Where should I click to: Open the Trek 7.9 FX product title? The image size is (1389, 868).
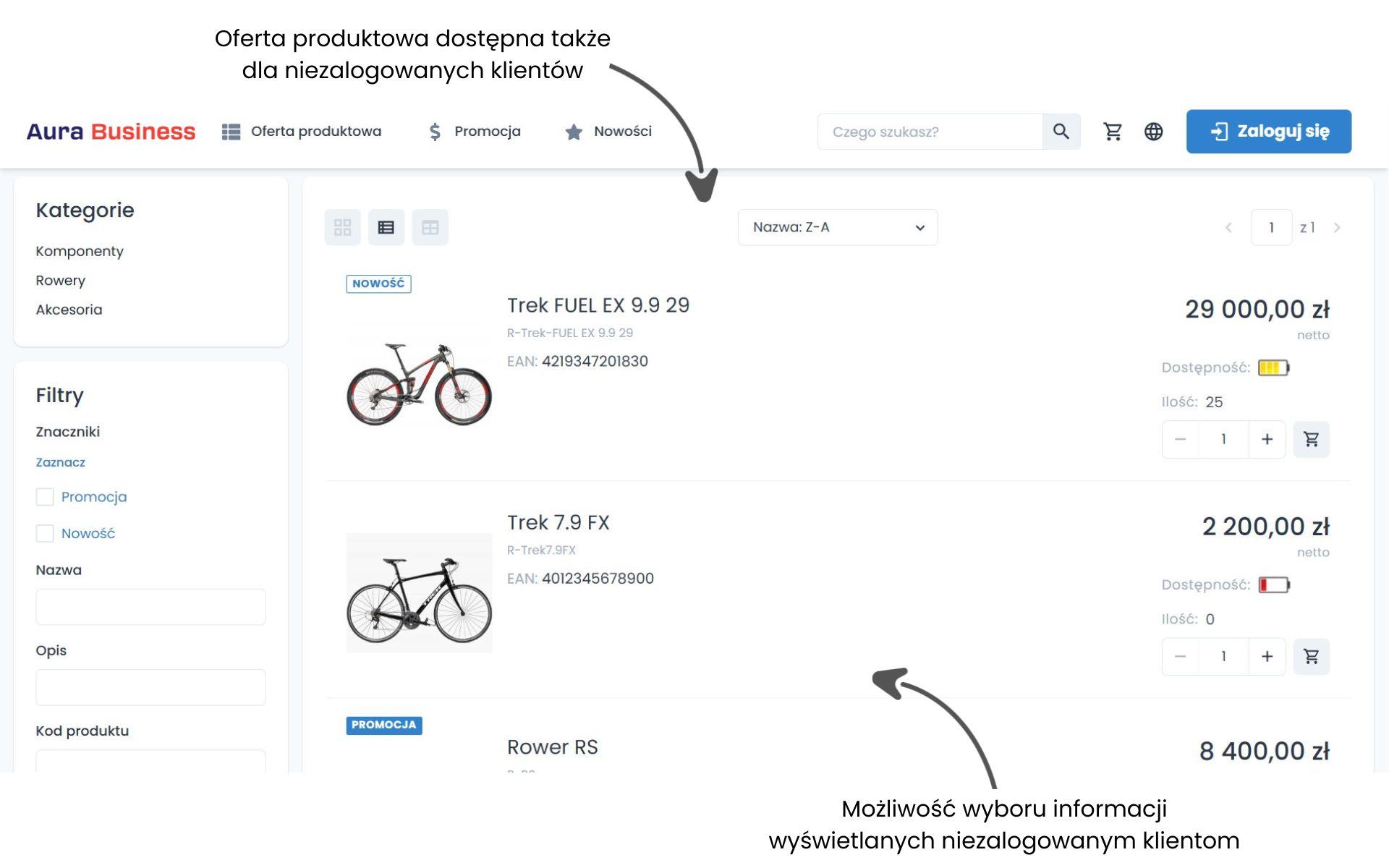[x=558, y=522]
